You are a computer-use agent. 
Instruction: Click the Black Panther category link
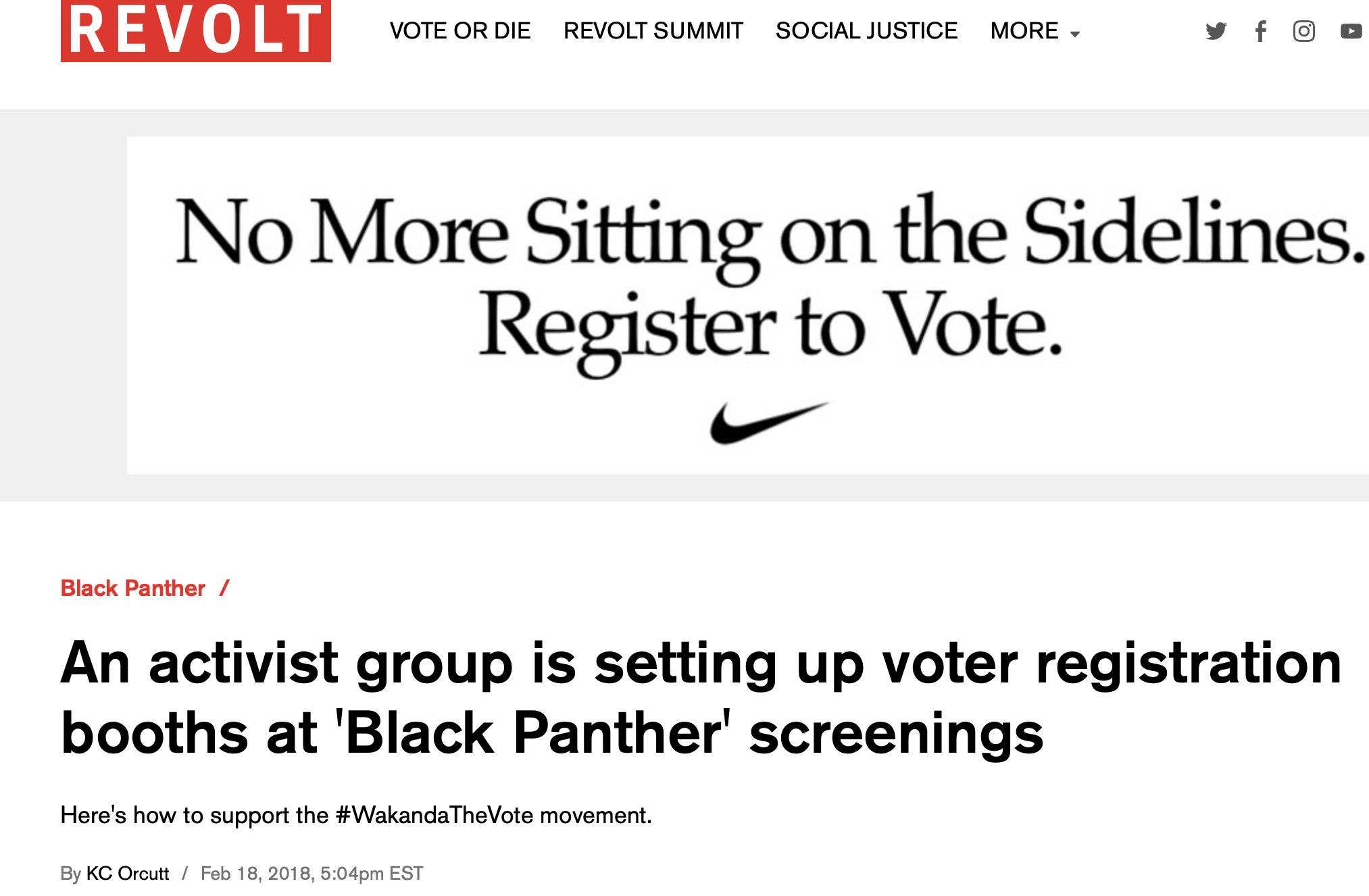click(132, 588)
